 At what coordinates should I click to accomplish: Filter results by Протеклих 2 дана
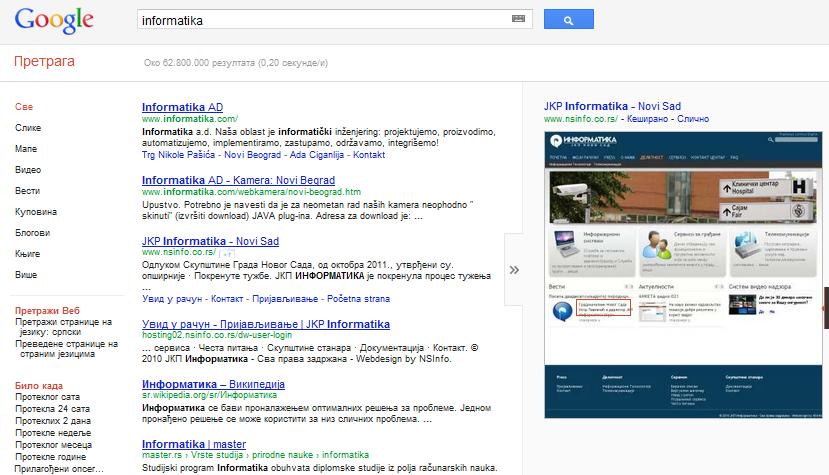point(53,421)
